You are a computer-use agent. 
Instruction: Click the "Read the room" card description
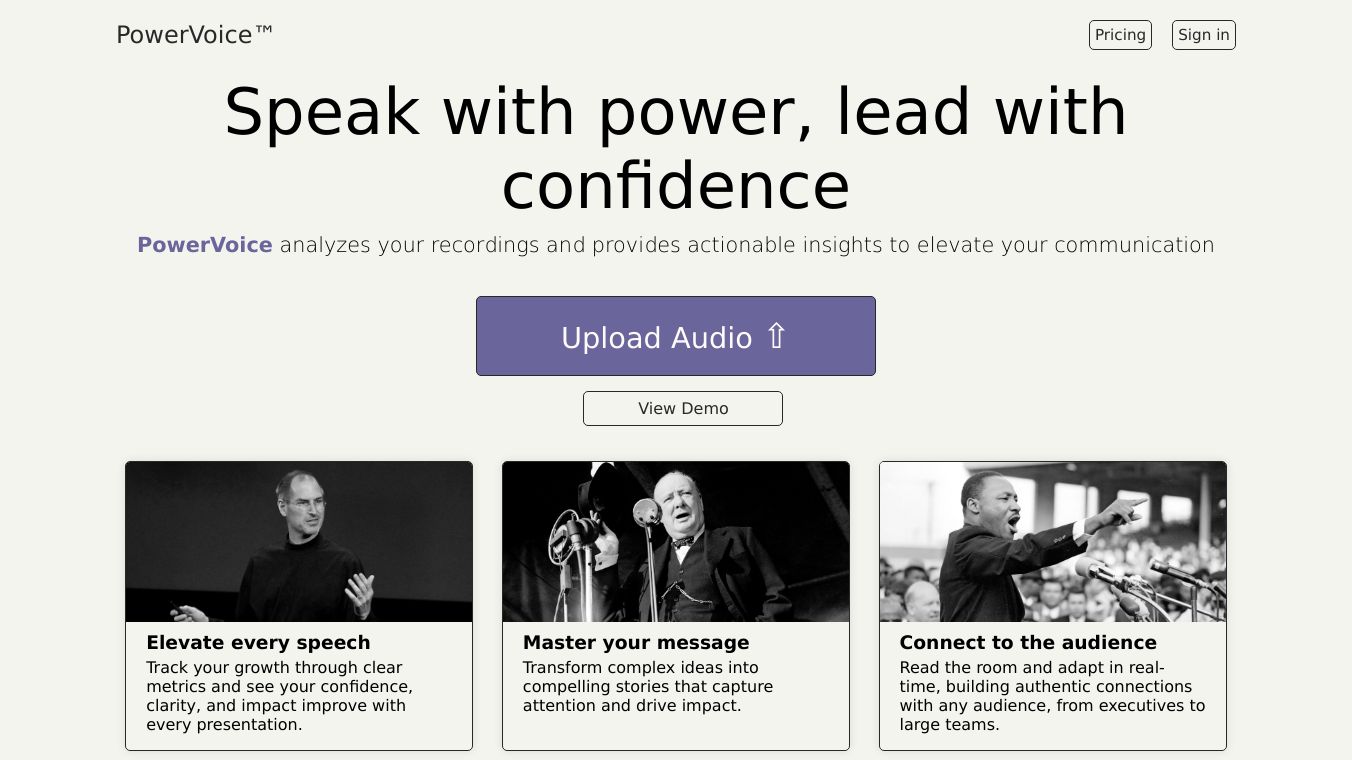(x=1052, y=696)
